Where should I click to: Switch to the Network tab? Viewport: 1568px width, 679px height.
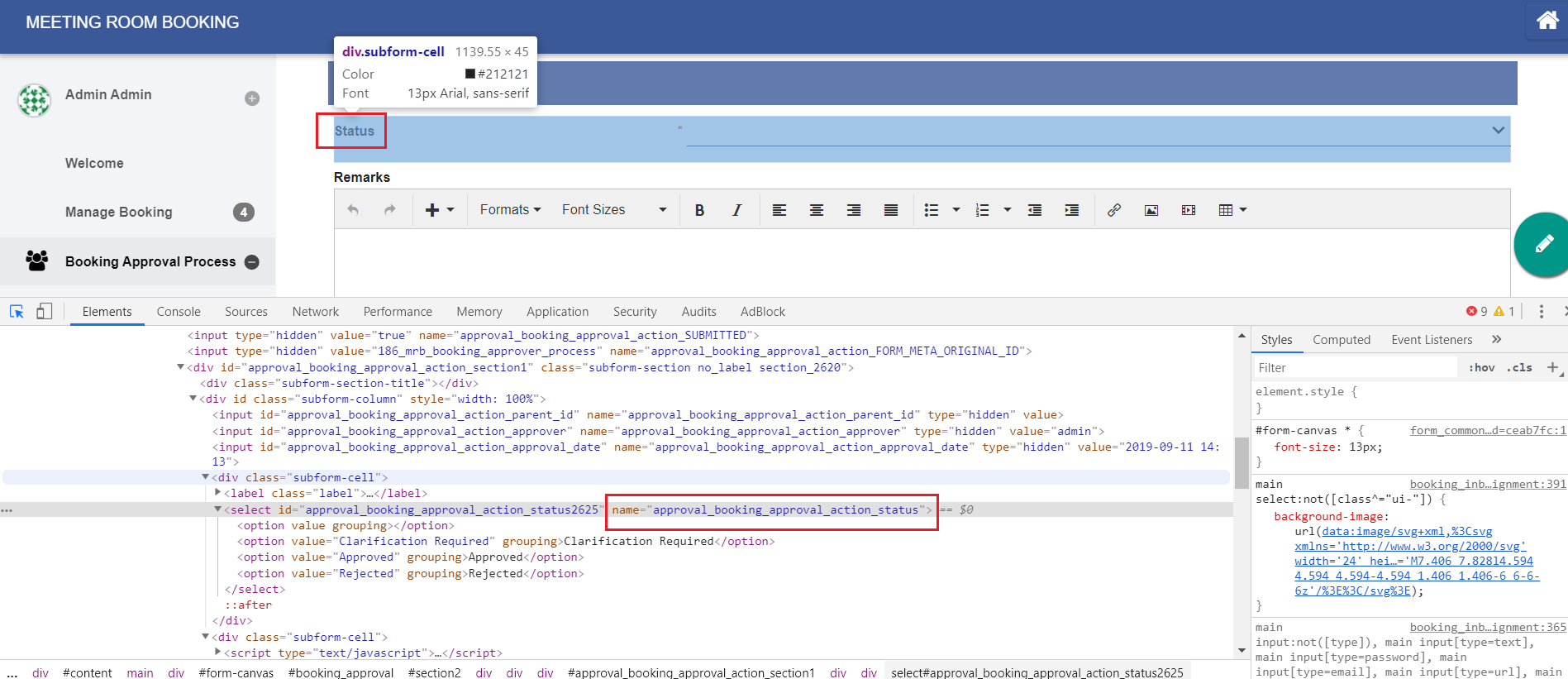coord(315,312)
